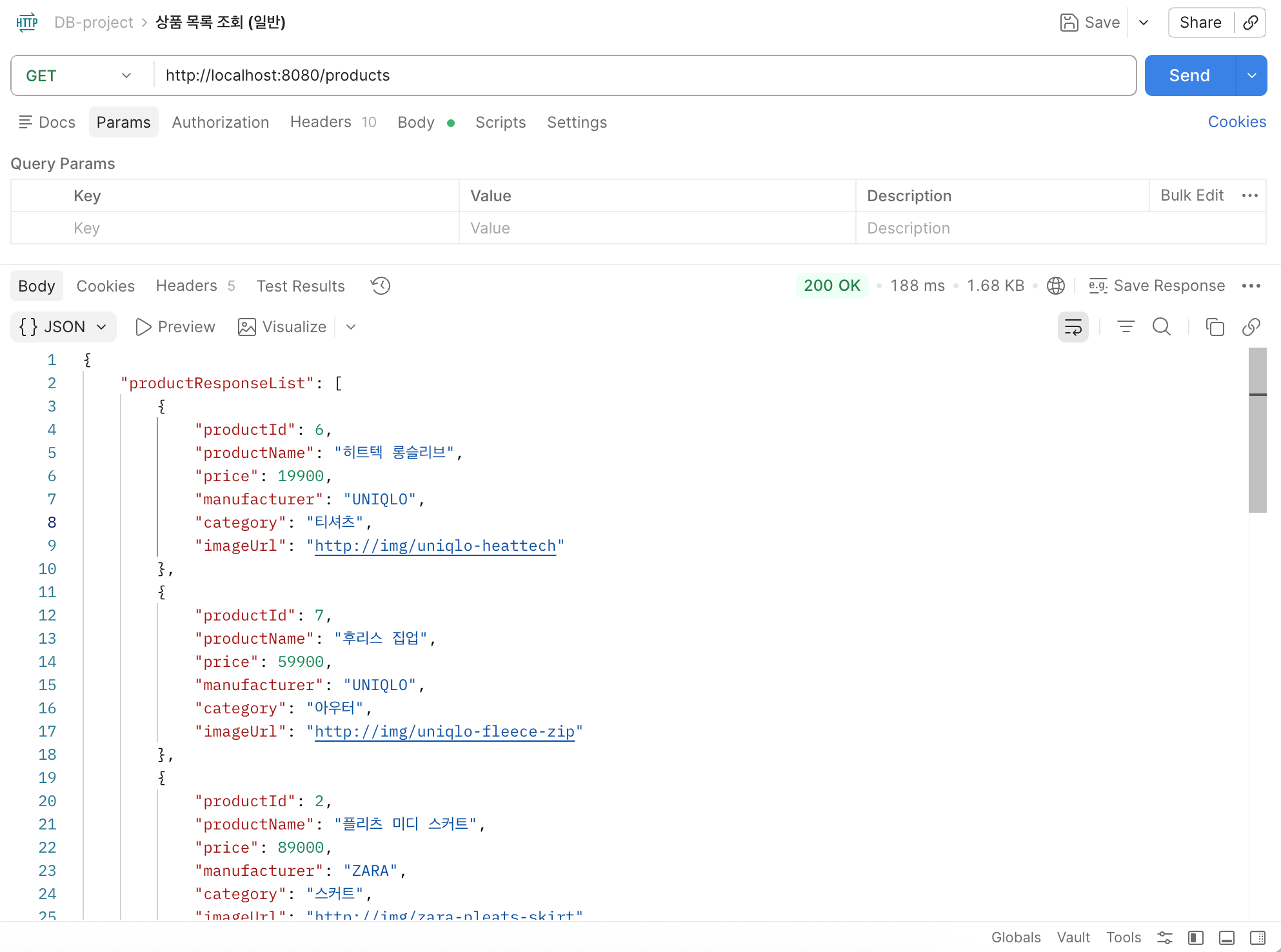This screenshot has width=1281, height=952.
Task: Click the response vertical scrollbar thumb
Action: pyautogui.click(x=1258, y=430)
